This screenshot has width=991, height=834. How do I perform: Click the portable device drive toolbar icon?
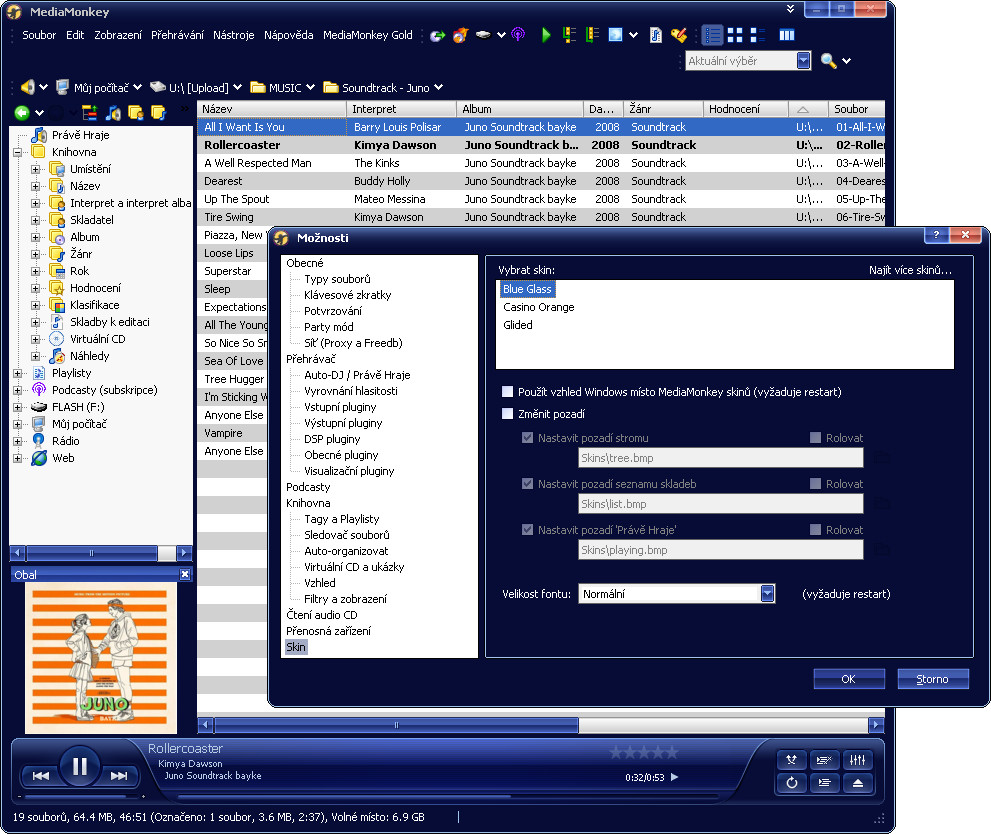coord(483,35)
